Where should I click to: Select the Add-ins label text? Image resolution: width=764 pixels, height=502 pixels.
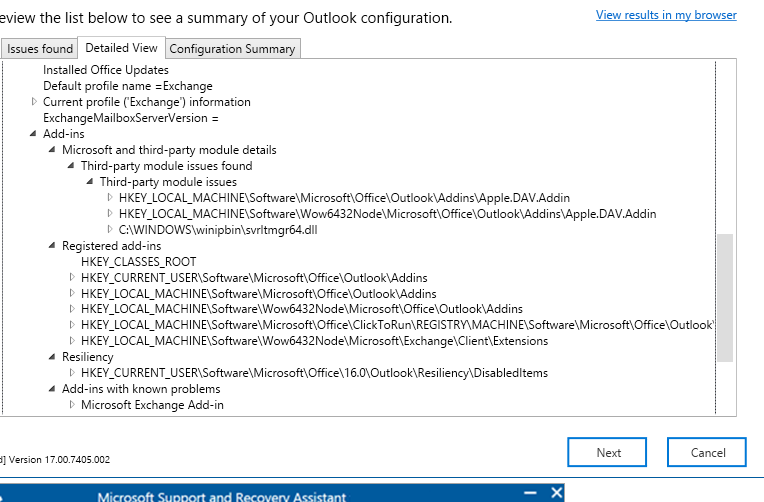click(63, 134)
